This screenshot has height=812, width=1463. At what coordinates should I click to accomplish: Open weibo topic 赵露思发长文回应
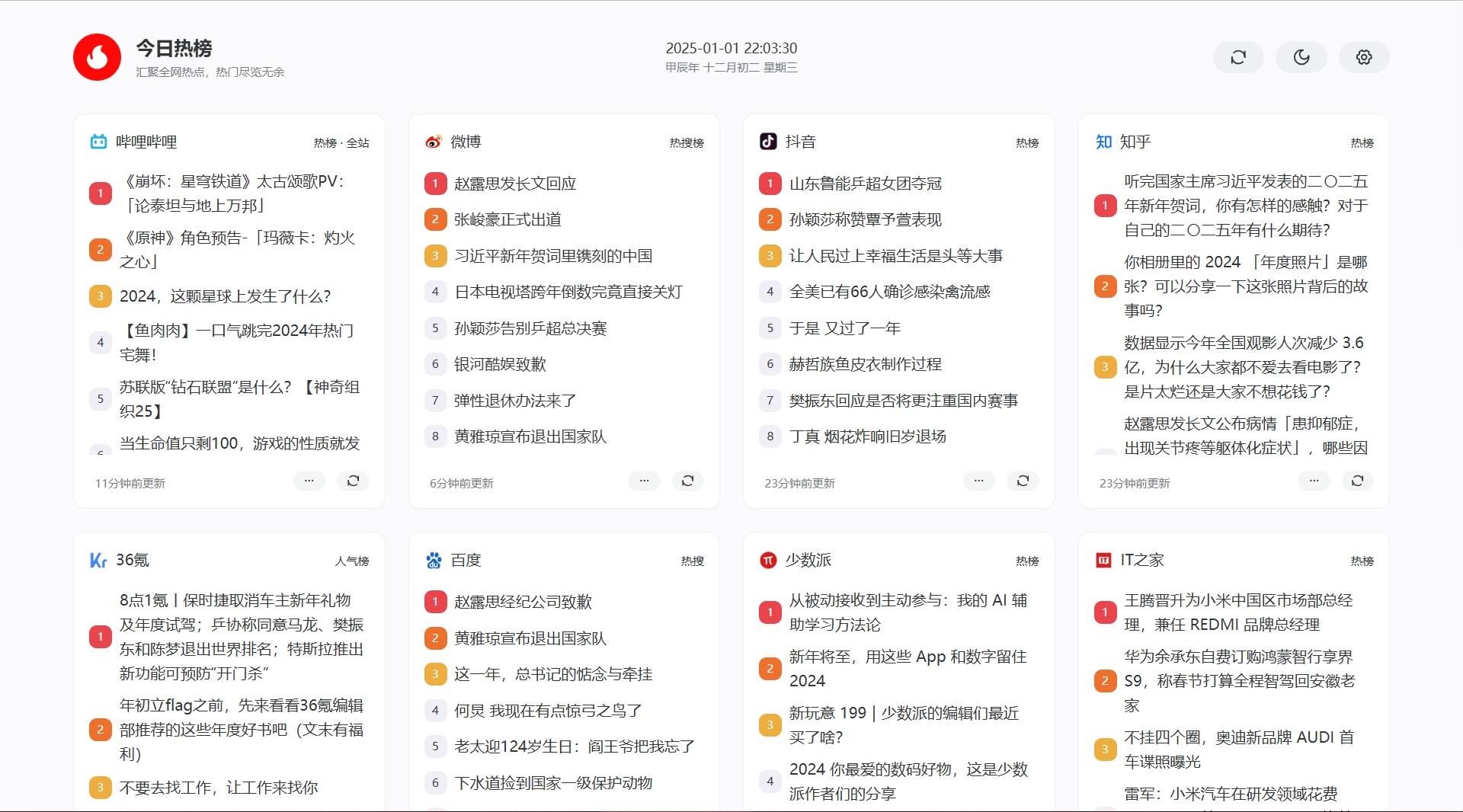(515, 184)
